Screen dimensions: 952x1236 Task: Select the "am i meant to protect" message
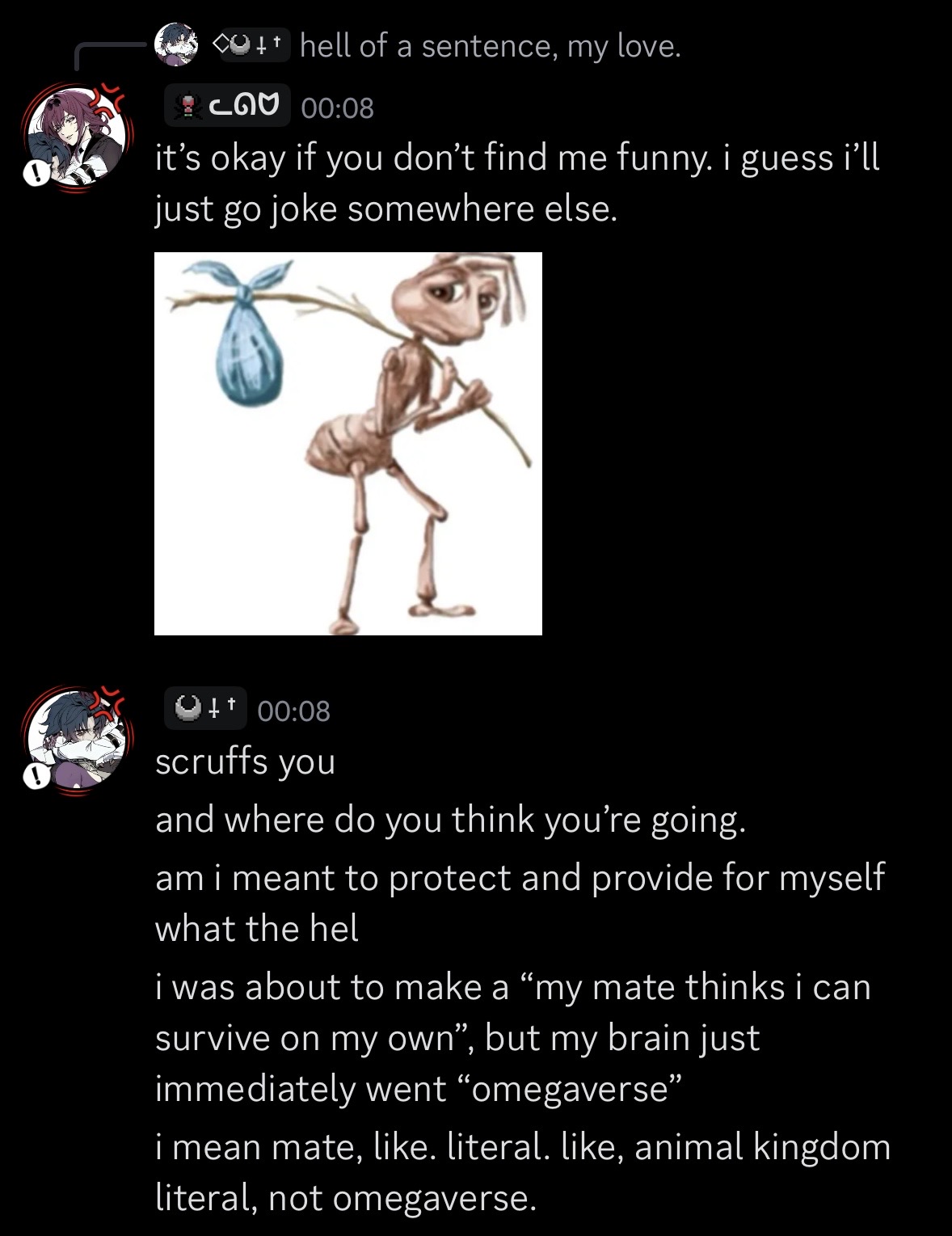(520, 902)
